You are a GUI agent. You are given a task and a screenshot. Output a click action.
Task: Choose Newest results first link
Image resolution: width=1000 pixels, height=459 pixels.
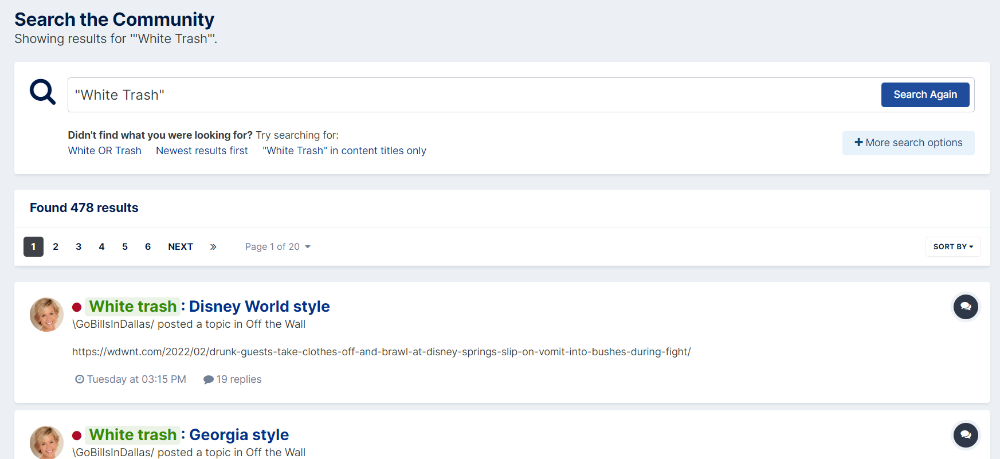pyautogui.click(x=202, y=151)
